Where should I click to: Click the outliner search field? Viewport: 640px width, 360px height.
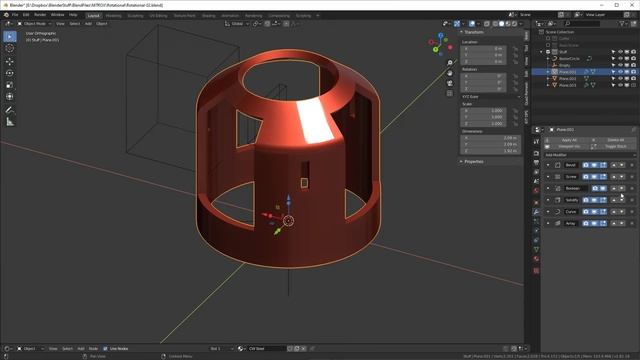coord(583,24)
